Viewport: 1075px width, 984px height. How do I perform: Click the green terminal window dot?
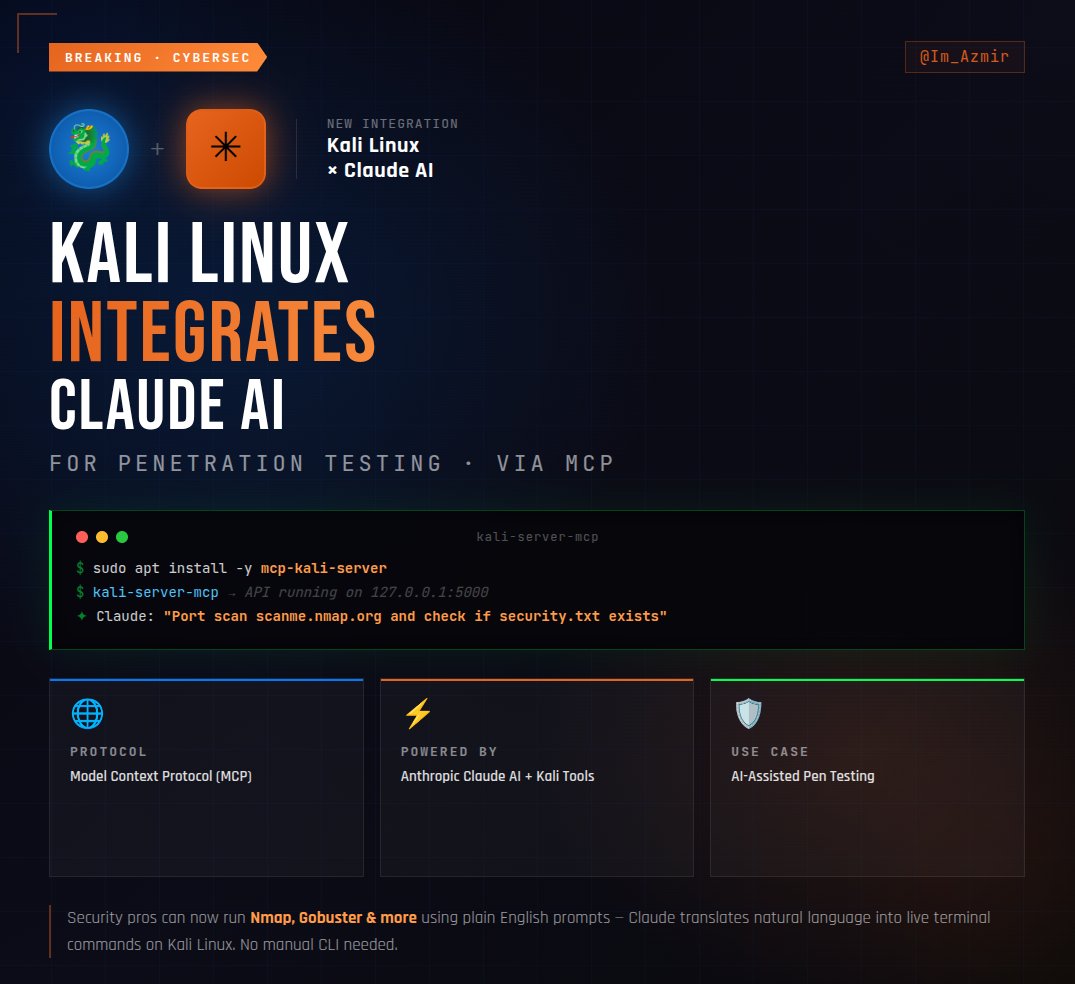[122, 537]
